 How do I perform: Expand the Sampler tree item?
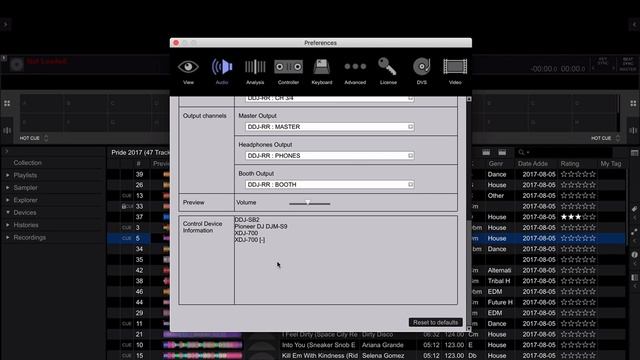click(7, 188)
